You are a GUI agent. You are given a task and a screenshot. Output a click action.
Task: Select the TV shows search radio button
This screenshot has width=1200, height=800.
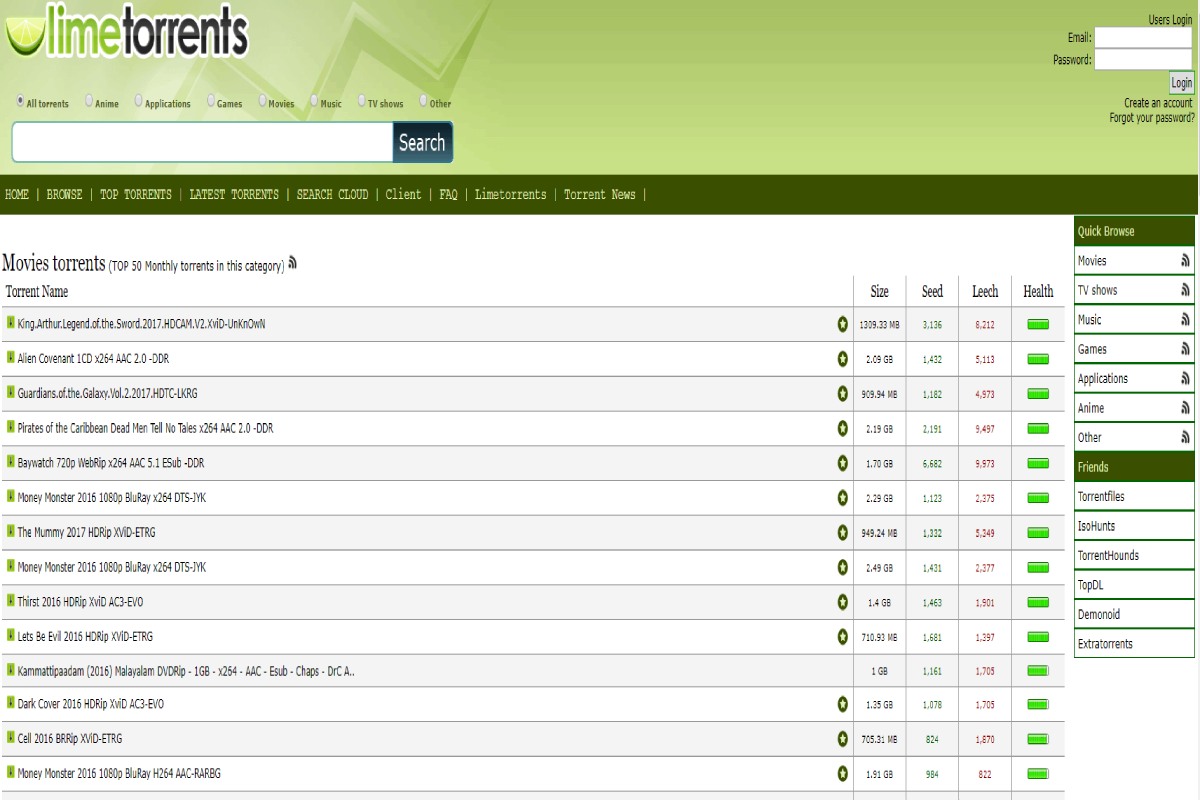tap(361, 101)
